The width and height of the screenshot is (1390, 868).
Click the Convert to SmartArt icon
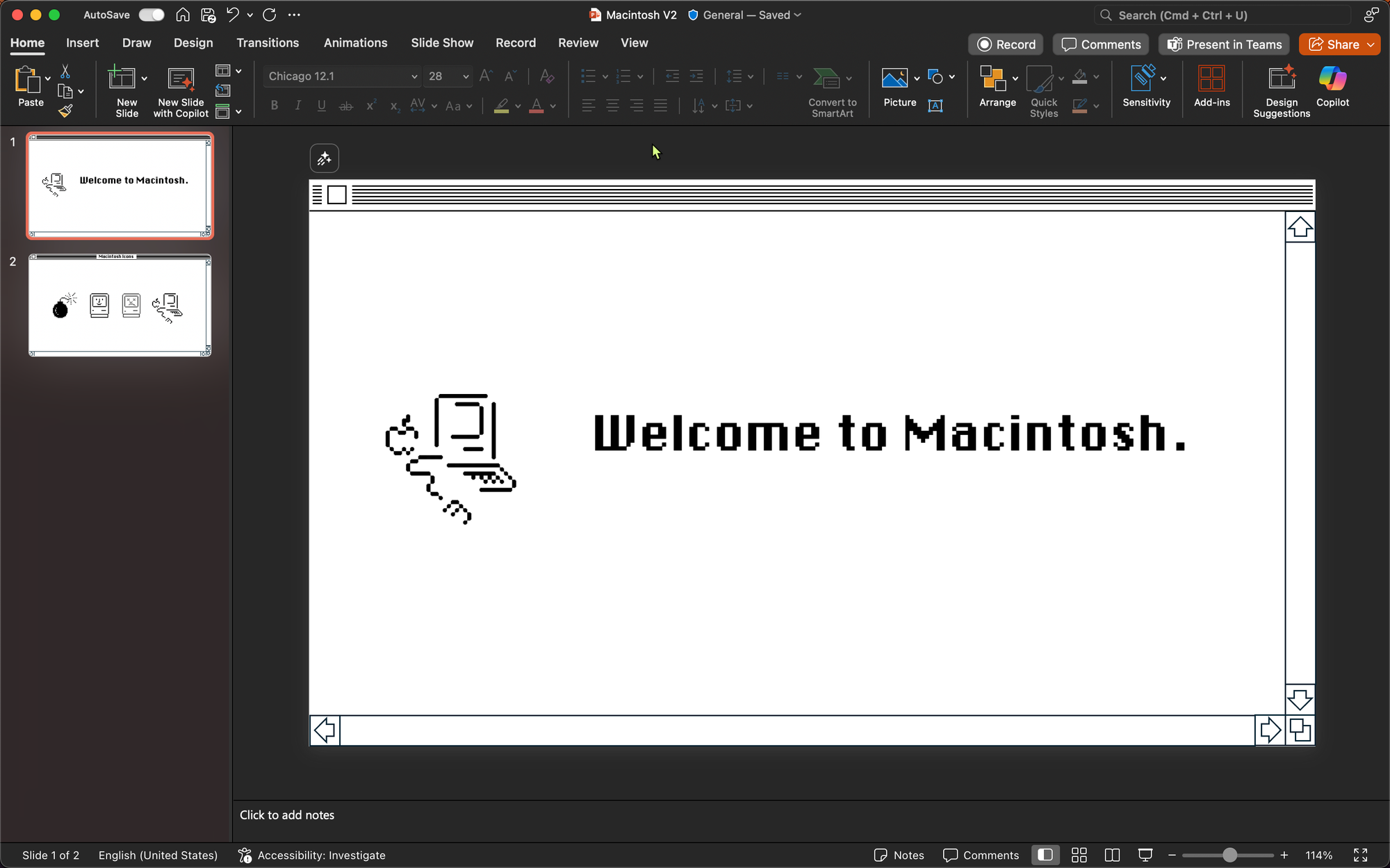(x=826, y=79)
